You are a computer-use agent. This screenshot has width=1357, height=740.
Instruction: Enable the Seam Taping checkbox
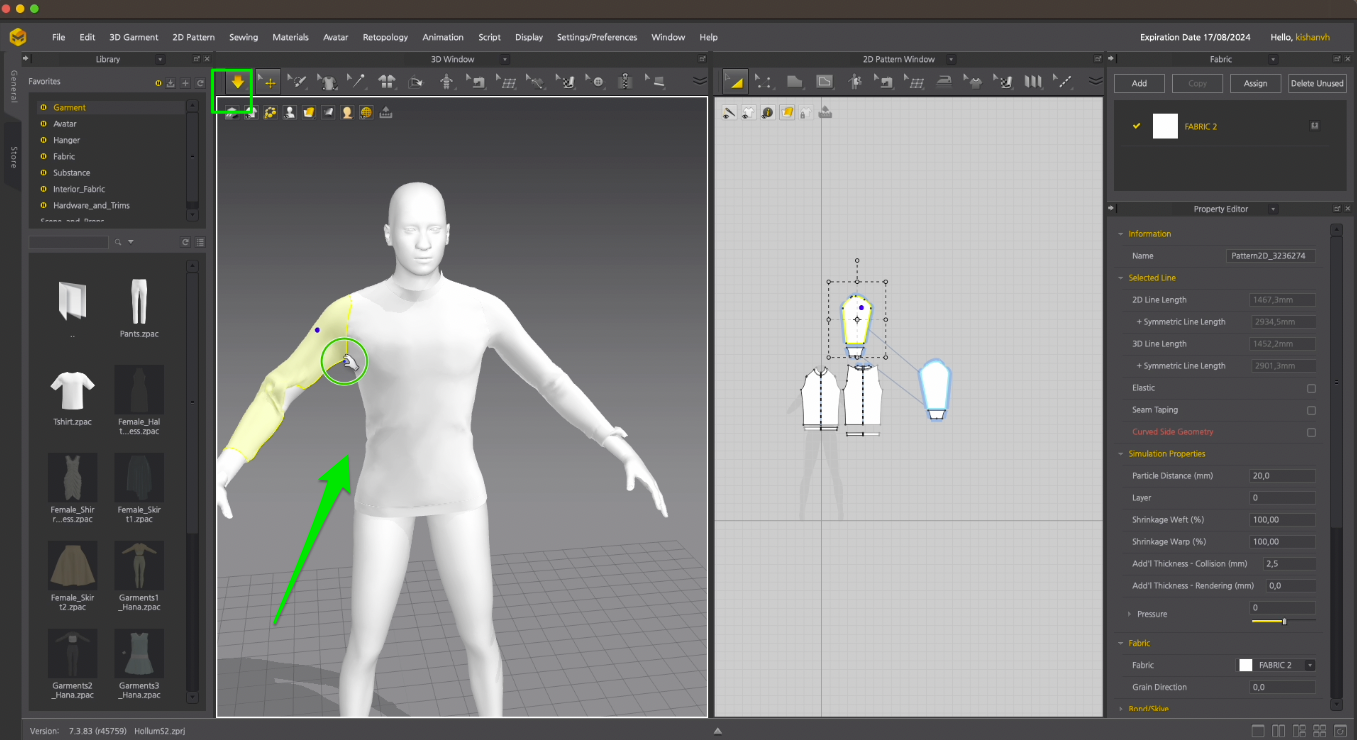[x=1311, y=410]
